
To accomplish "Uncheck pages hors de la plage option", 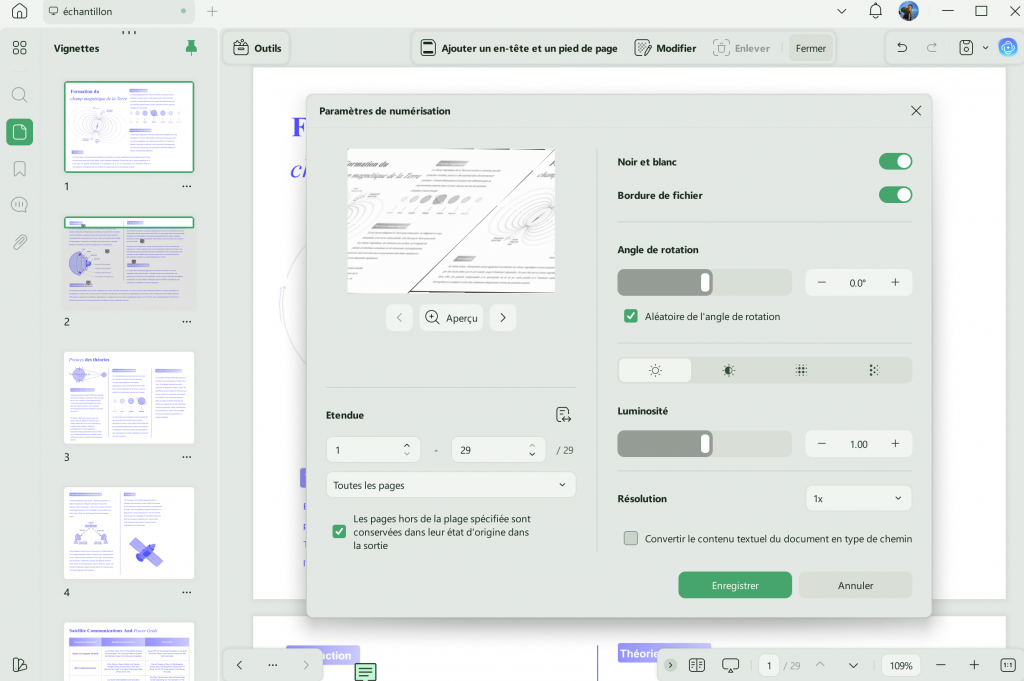I will [339, 531].
